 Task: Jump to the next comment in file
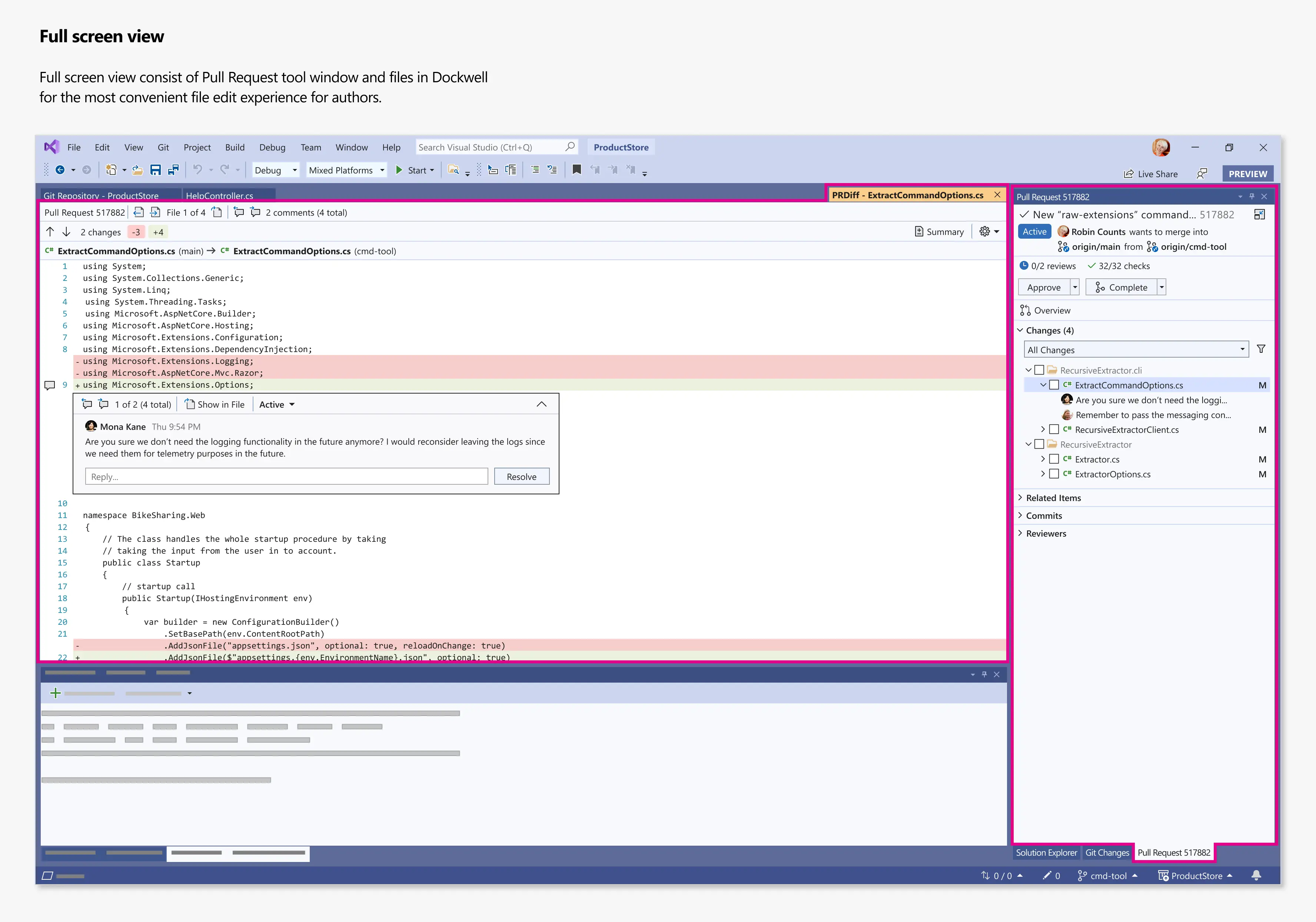point(255,212)
